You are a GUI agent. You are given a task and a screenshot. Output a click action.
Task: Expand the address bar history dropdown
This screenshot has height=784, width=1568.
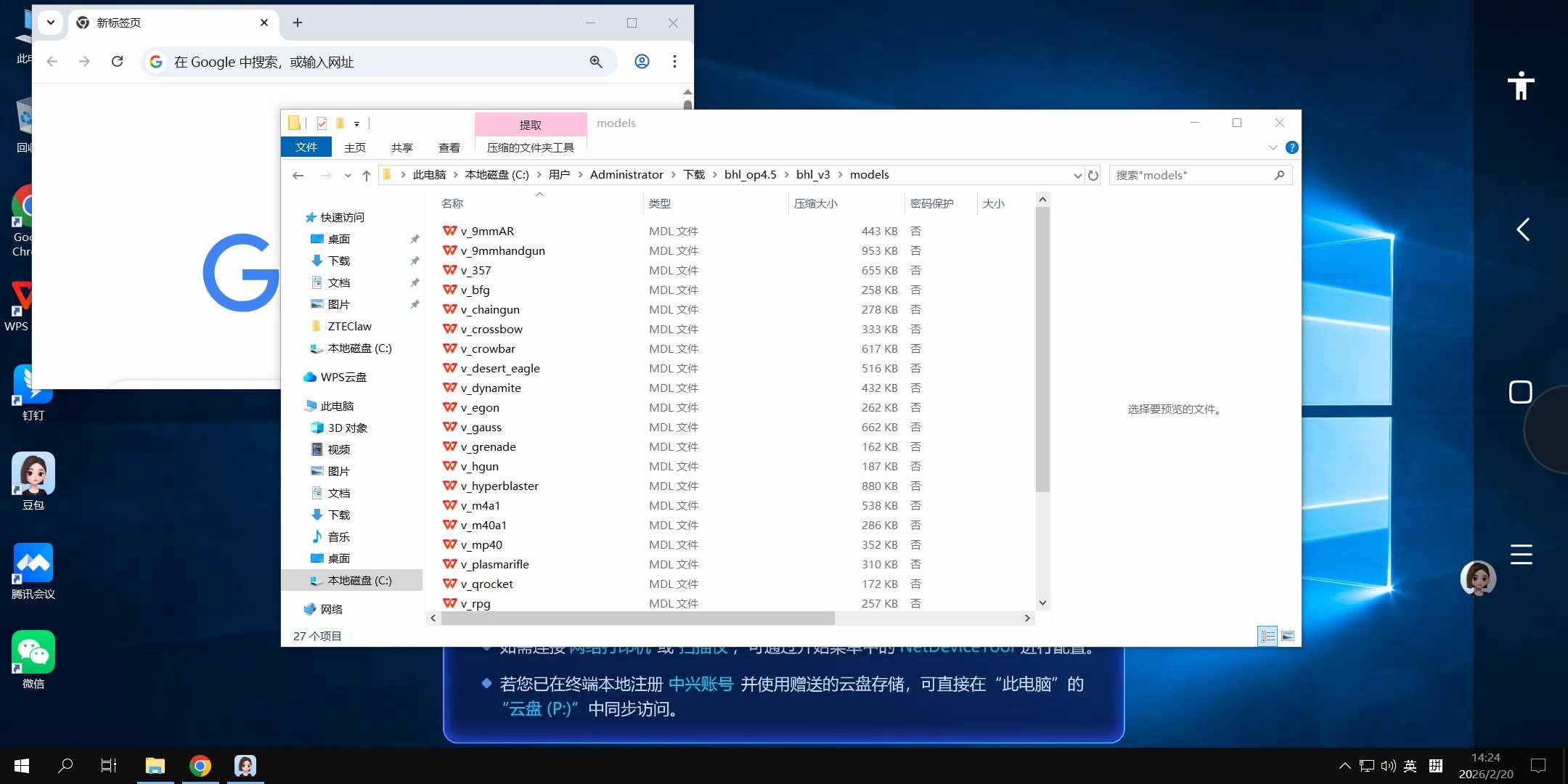click(x=1077, y=175)
